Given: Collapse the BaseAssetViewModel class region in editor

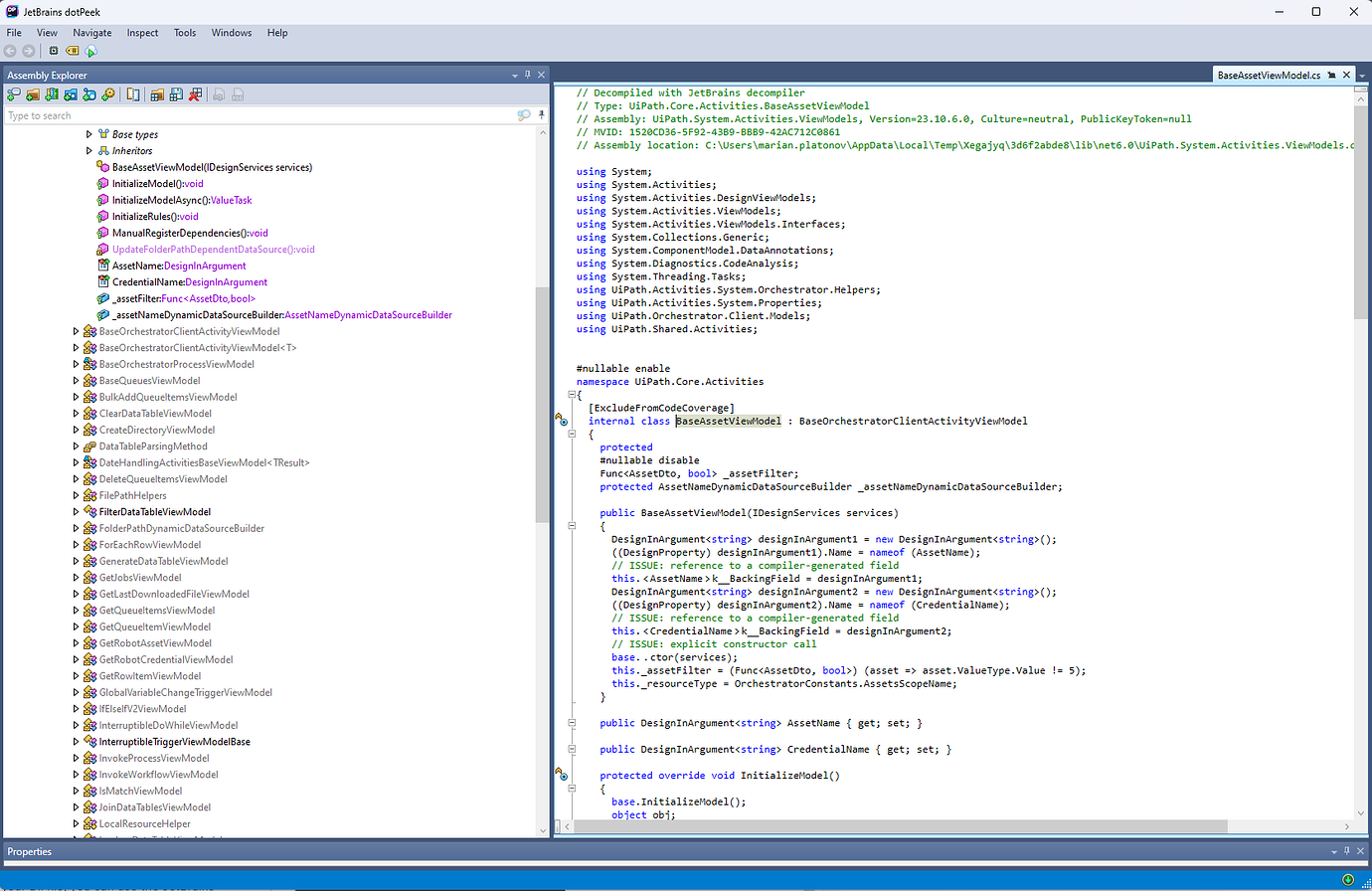Looking at the screenshot, I should click(573, 434).
